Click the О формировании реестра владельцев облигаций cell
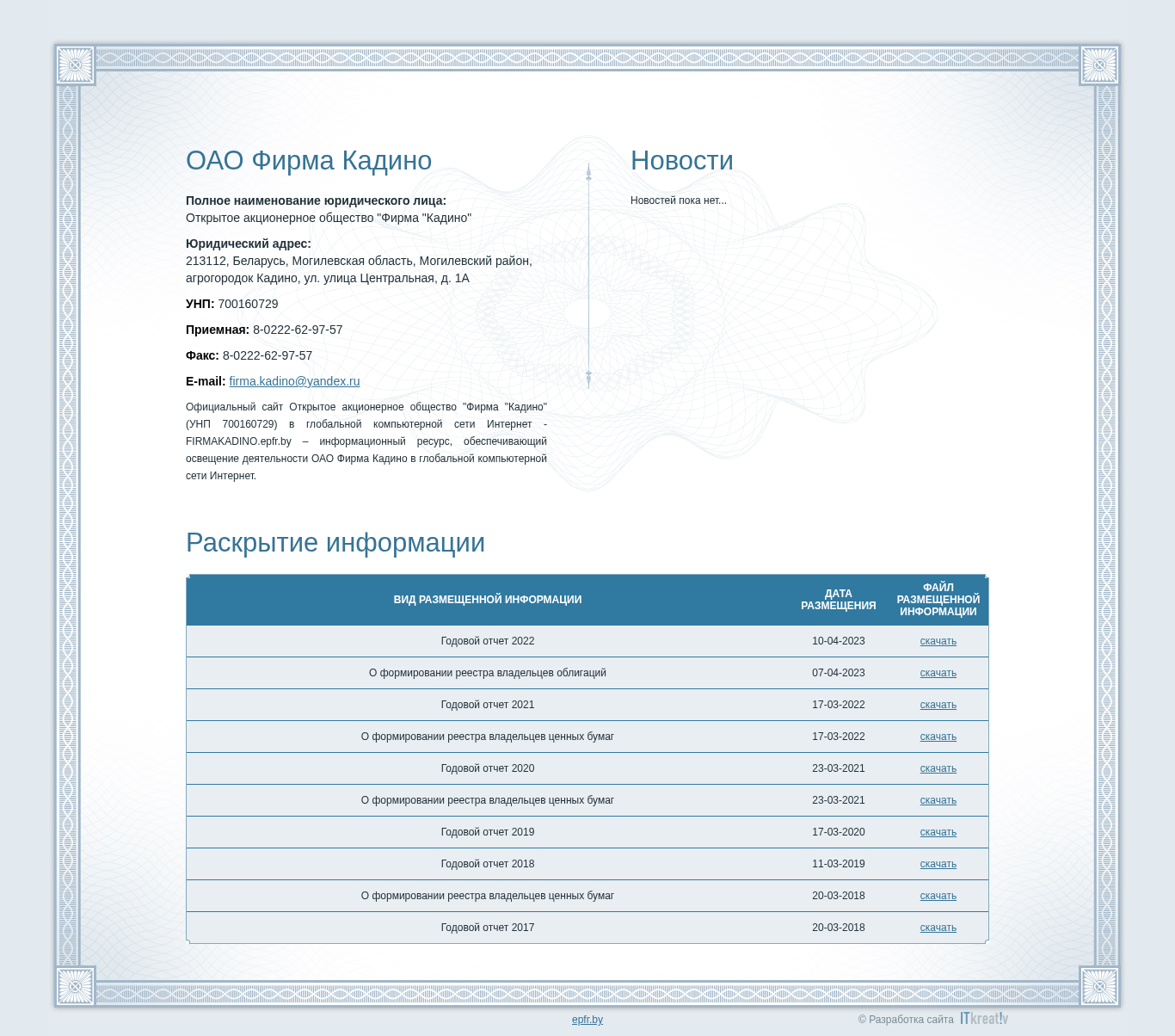The image size is (1175, 1036). pyautogui.click(x=488, y=673)
